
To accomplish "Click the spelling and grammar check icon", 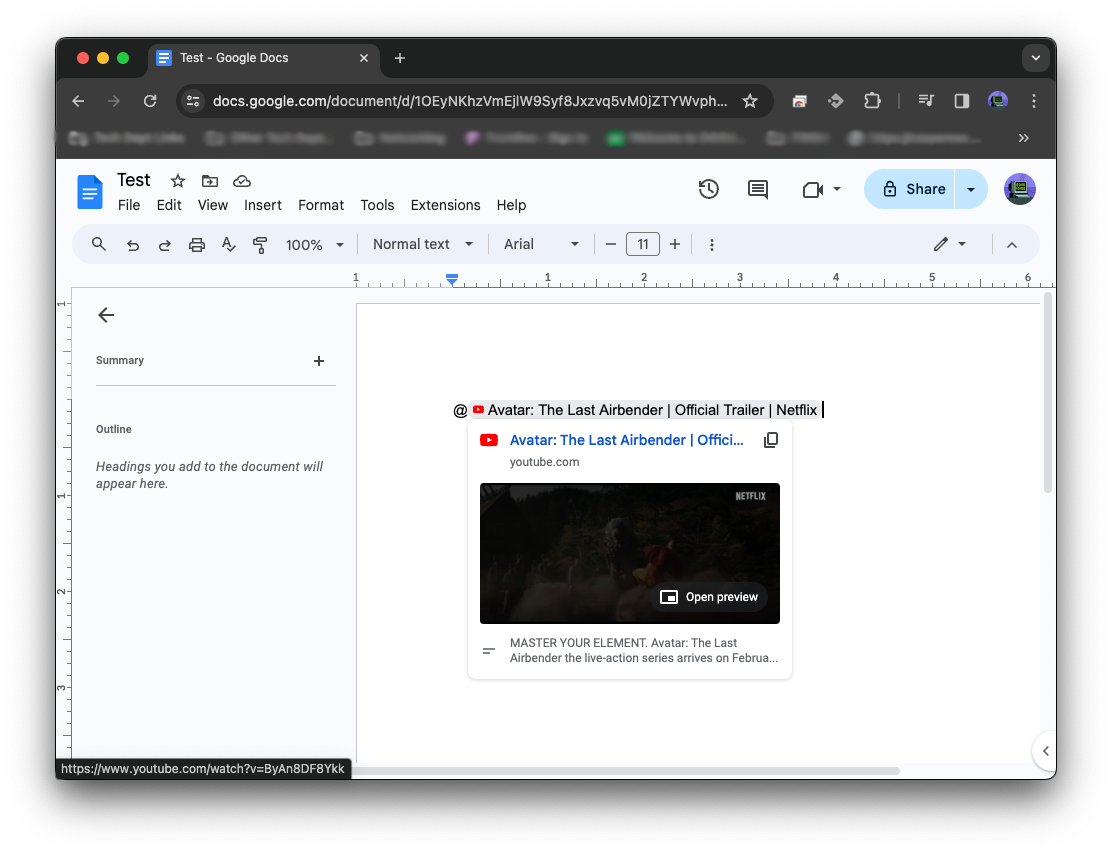I will click(228, 245).
